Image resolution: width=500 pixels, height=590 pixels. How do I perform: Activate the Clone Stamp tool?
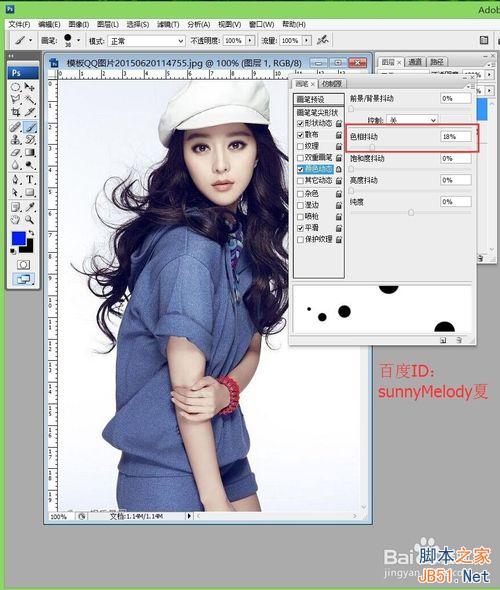pyautogui.click(x=15, y=140)
